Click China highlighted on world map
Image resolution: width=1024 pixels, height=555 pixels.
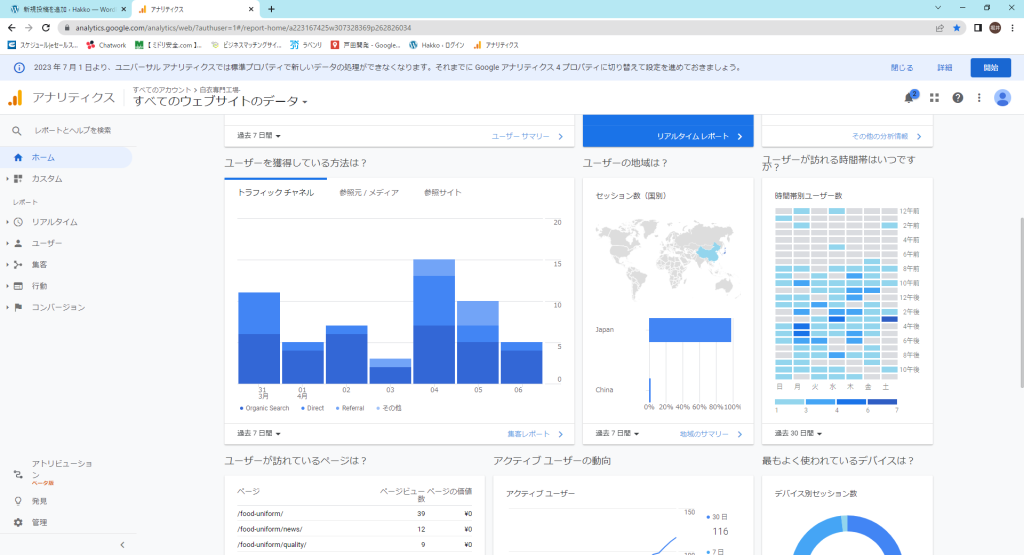point(710,253)
